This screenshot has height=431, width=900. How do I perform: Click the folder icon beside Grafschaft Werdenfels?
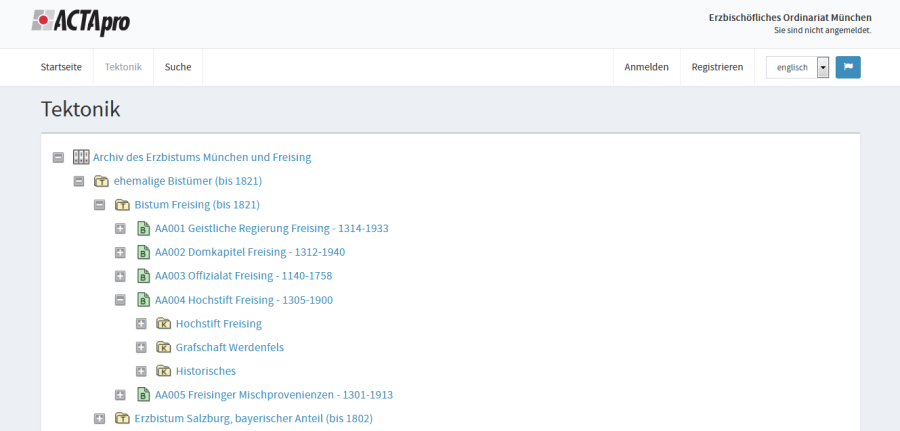(x=164, y=347)
